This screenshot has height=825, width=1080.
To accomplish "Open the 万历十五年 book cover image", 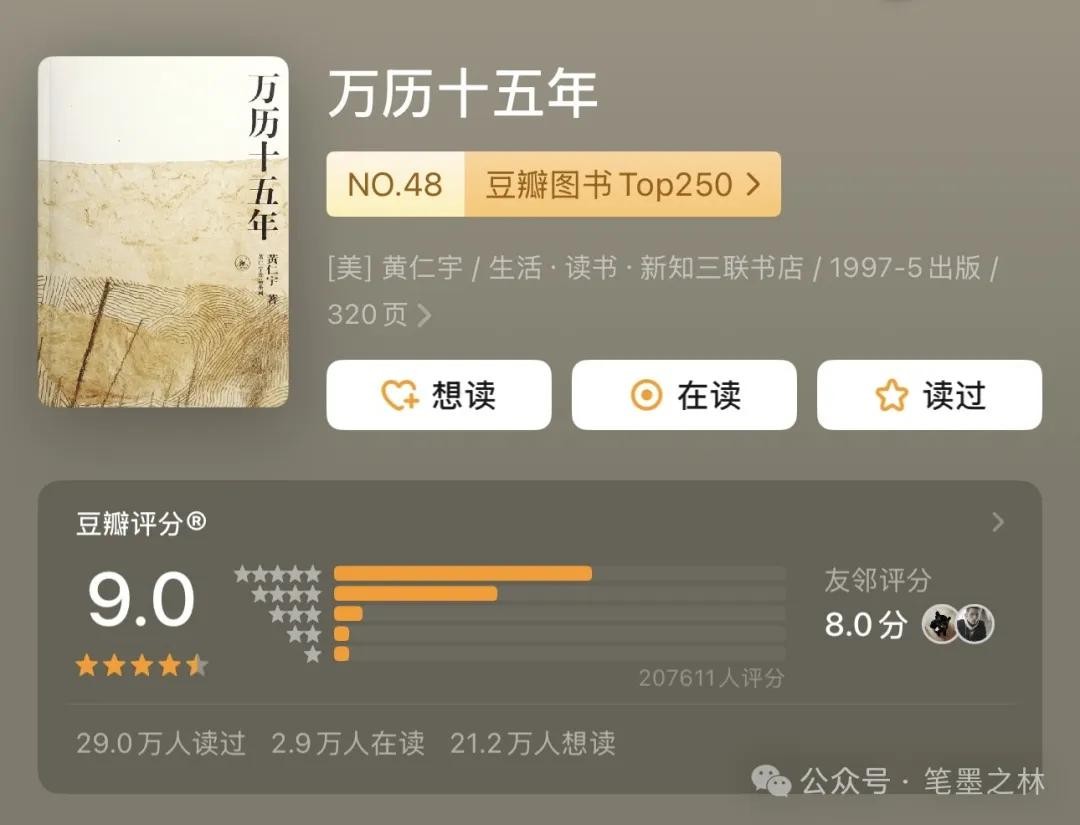I will pos(163,231).
